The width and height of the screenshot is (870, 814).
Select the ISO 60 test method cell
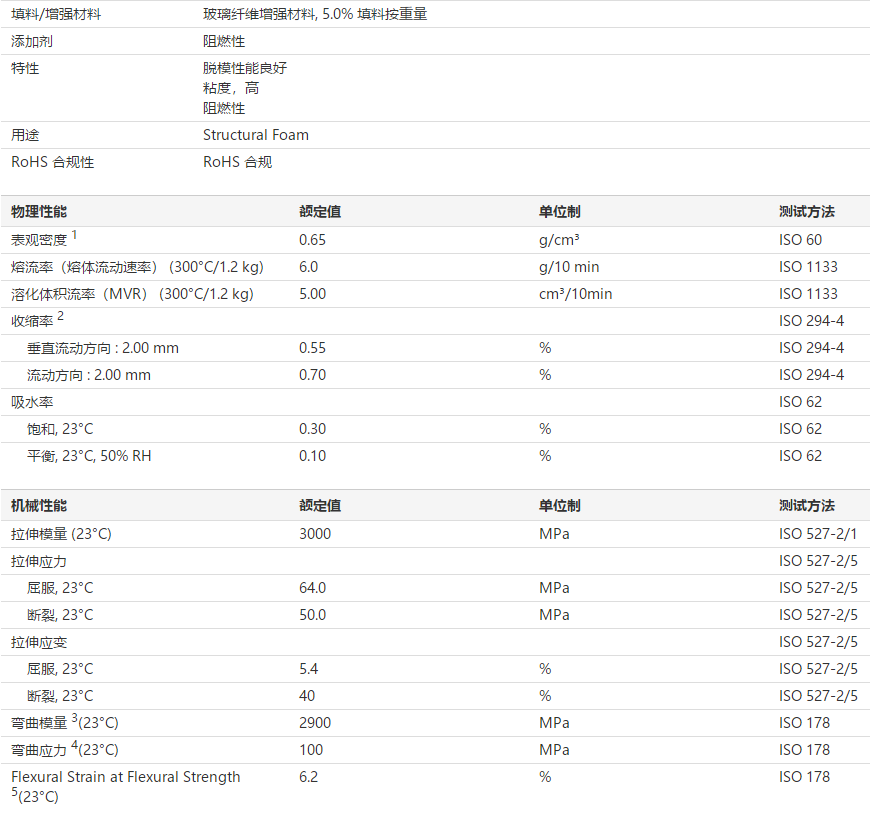click(x=800, y=240)
